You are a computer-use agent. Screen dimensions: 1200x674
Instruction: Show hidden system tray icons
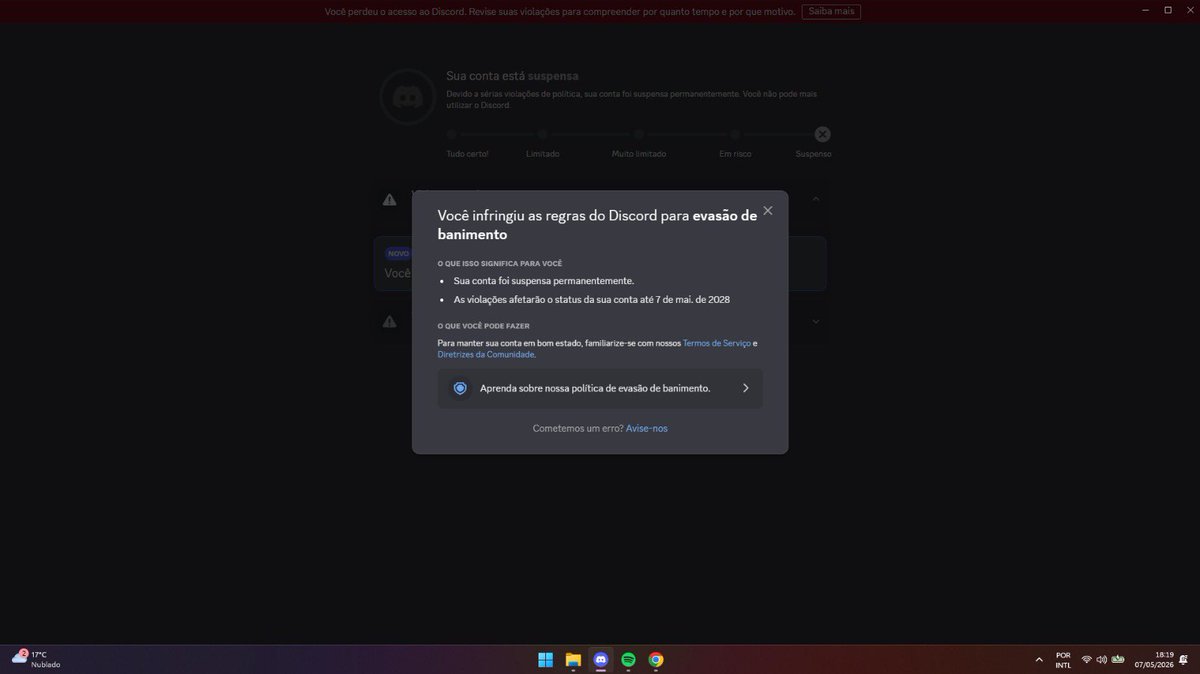[x=1041, y=659]
